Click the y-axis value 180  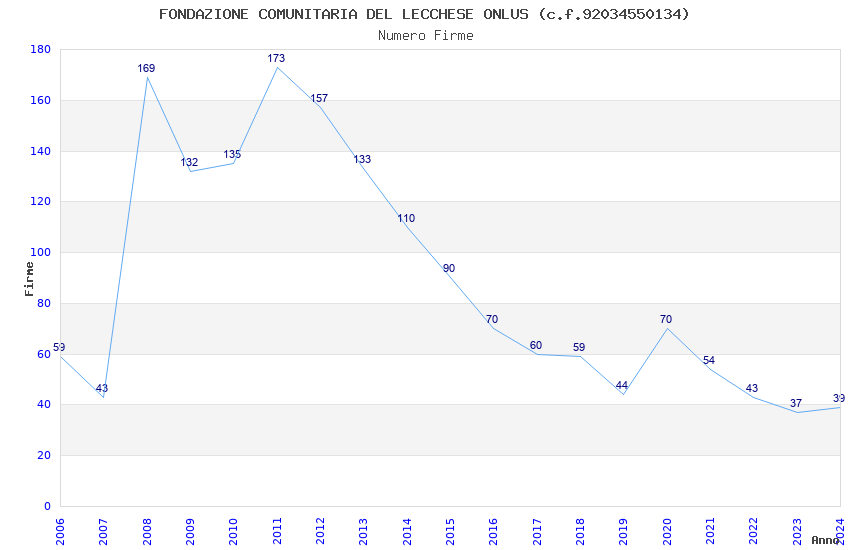click(41, 49)
